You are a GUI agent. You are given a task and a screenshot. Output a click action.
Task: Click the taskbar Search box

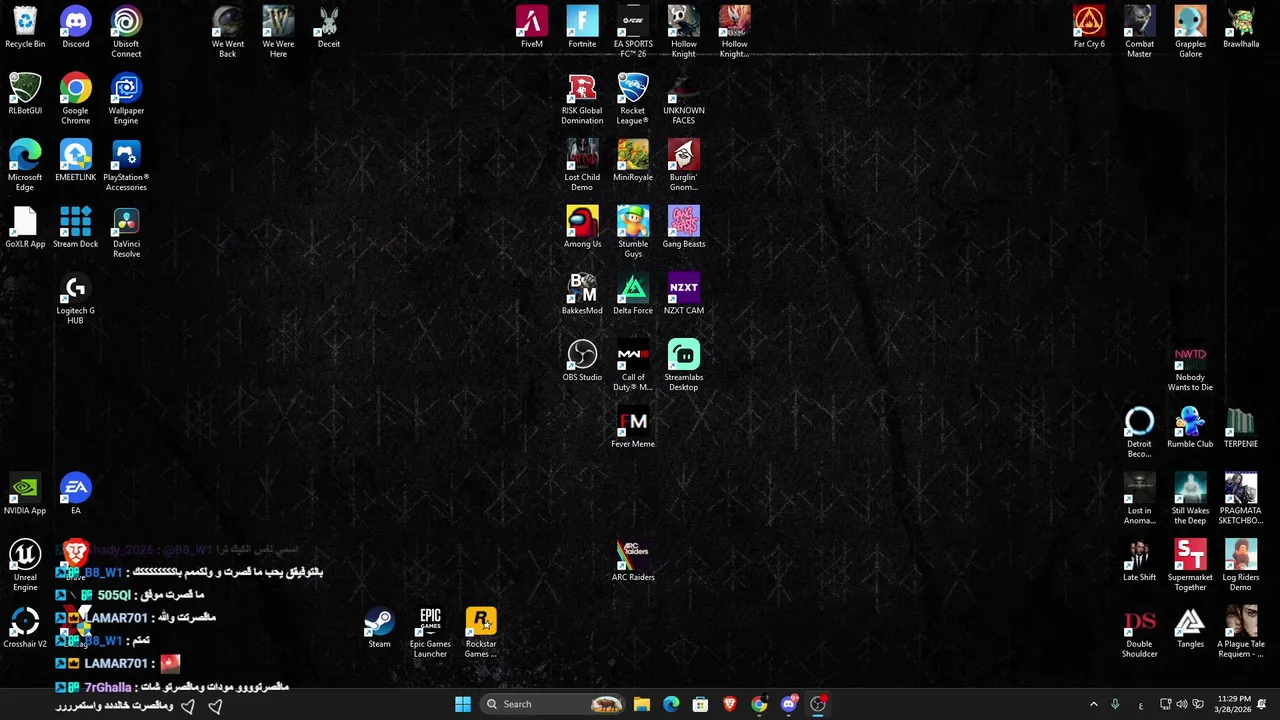click(553, 704)
